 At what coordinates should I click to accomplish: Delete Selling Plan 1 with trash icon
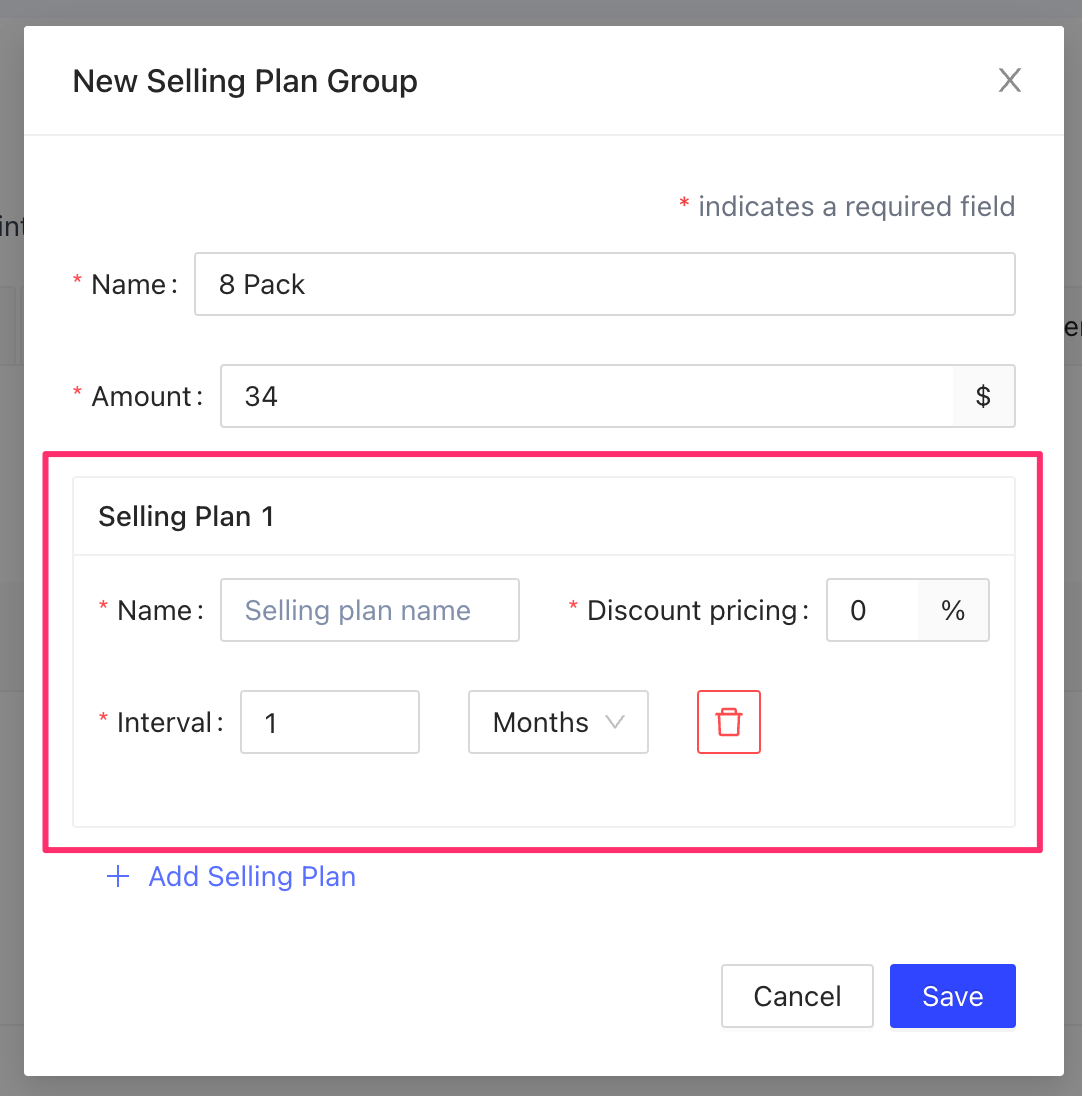point(728,722)
